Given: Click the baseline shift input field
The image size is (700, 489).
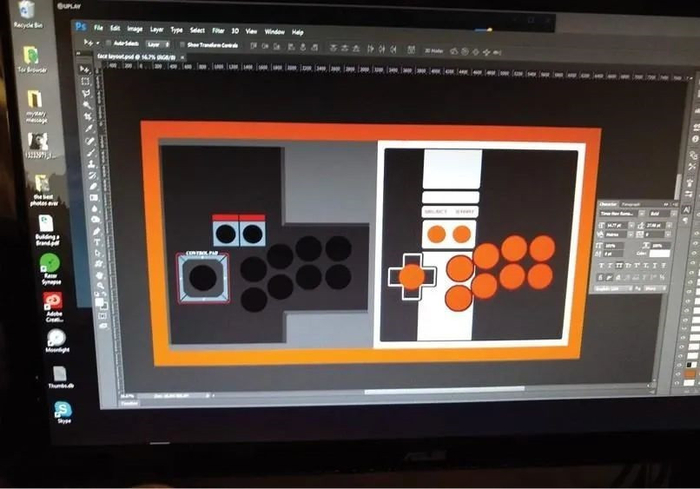Looking at the screenshot, I should click(x=614, y=254).
